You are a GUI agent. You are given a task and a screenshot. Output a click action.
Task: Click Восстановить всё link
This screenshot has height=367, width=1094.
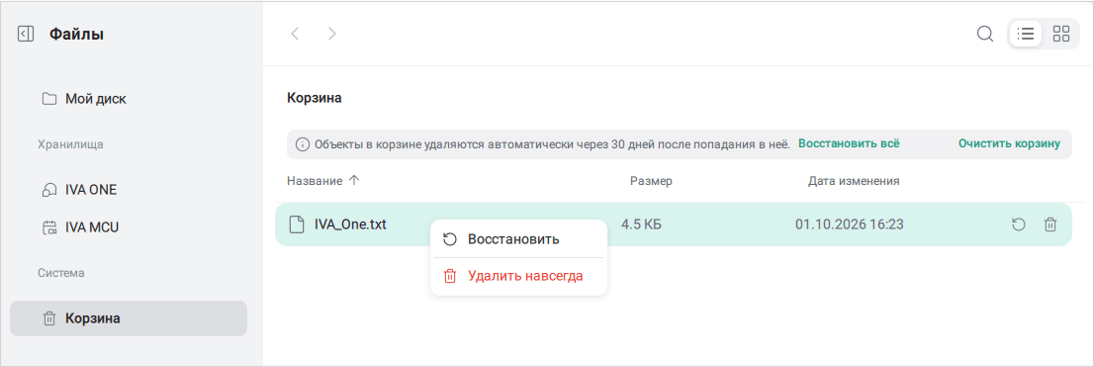coord(849,144)
